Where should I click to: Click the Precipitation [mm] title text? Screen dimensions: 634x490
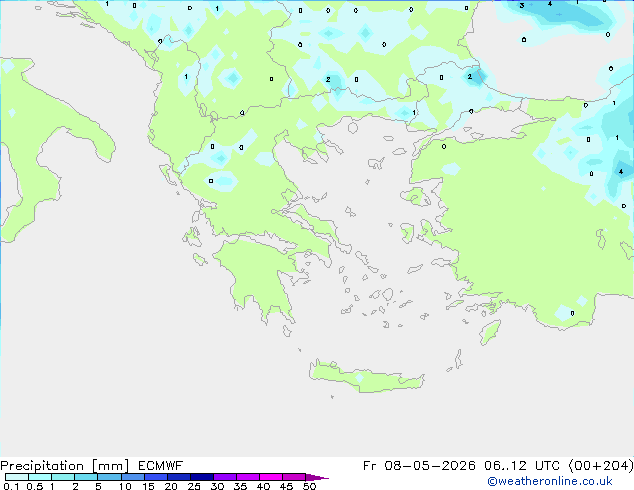pyautogui.click(x=64, y=466)
